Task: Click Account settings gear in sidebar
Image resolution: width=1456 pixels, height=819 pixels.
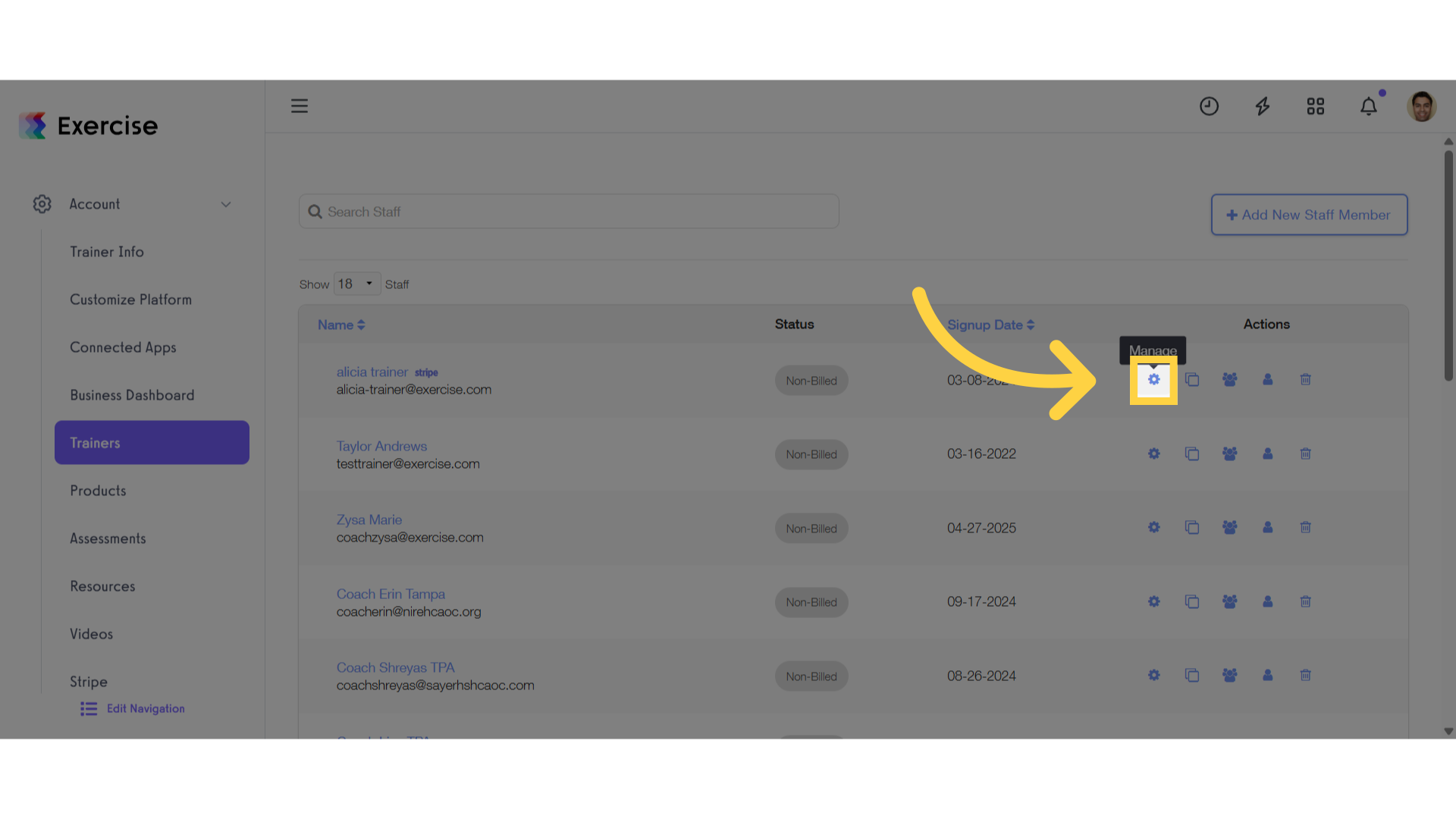Action: 42,204
